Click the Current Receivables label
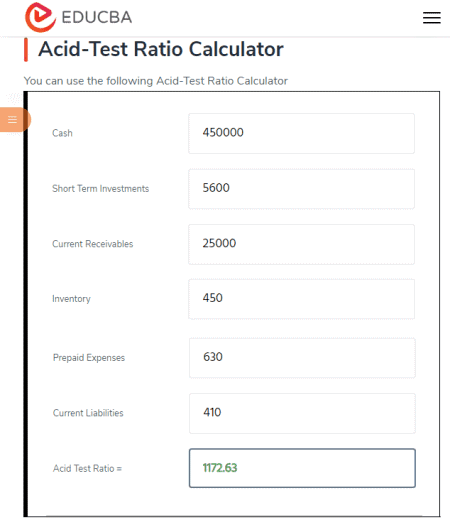The image size is (450, 525). (x=92, y=244)
